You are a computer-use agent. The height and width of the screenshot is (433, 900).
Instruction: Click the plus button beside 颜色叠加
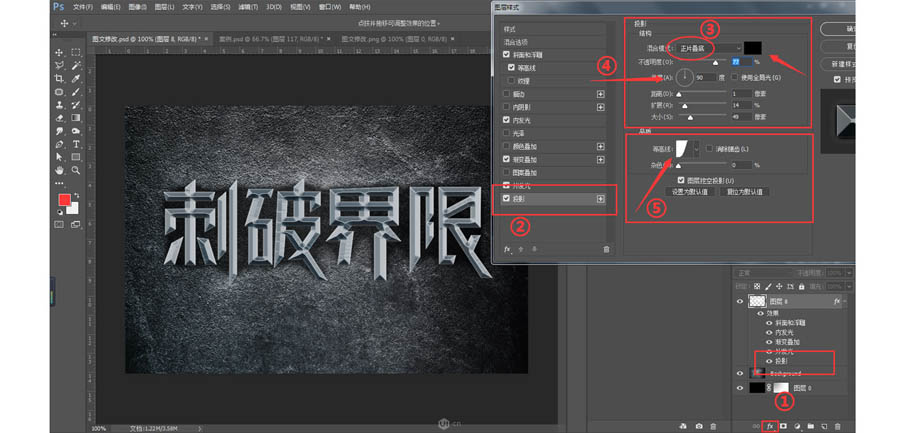click(x=600, y=146)
